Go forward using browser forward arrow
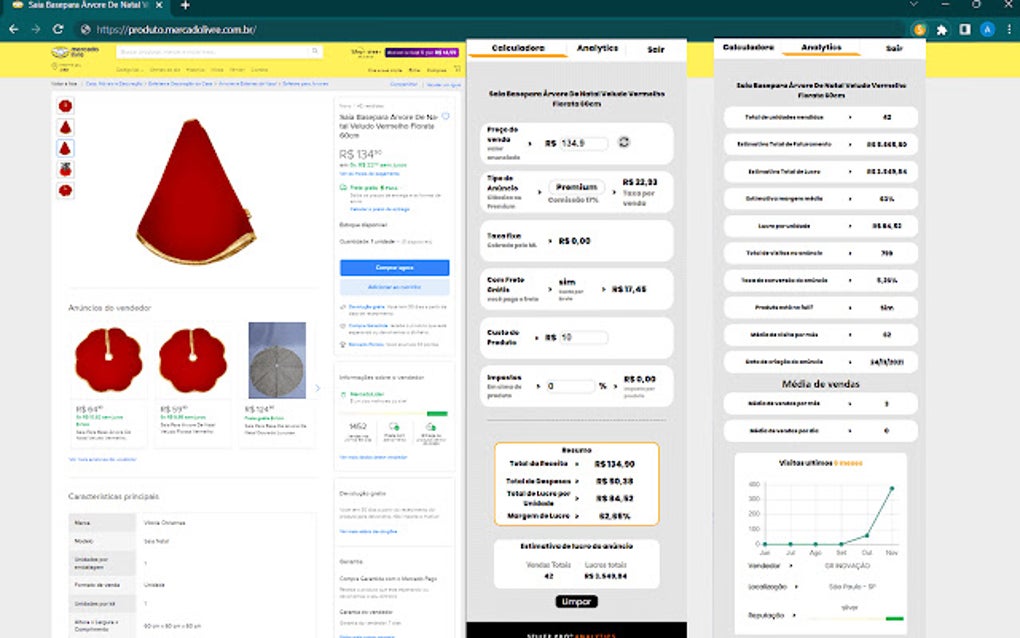 pos(36,29)
